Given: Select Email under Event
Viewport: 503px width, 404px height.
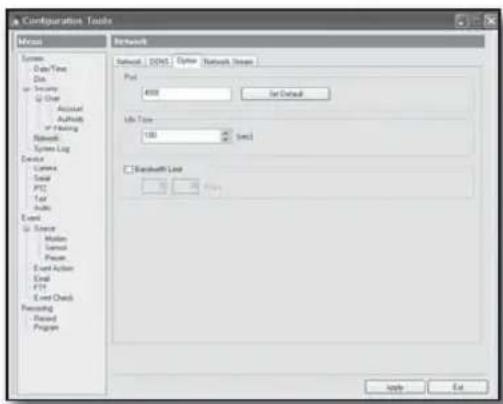Looking at the screenshot, I should click(x=41, y=279).
